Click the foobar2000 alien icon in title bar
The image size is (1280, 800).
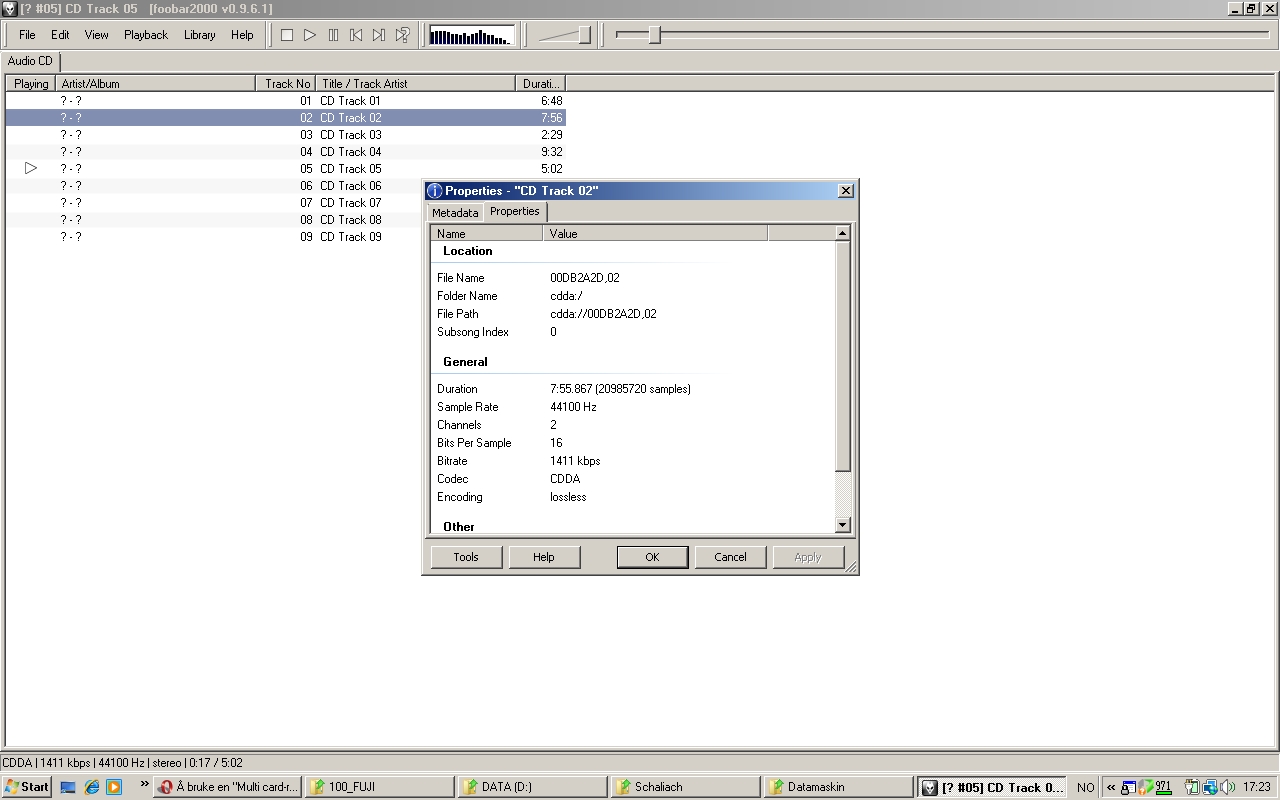pos(9,9)
